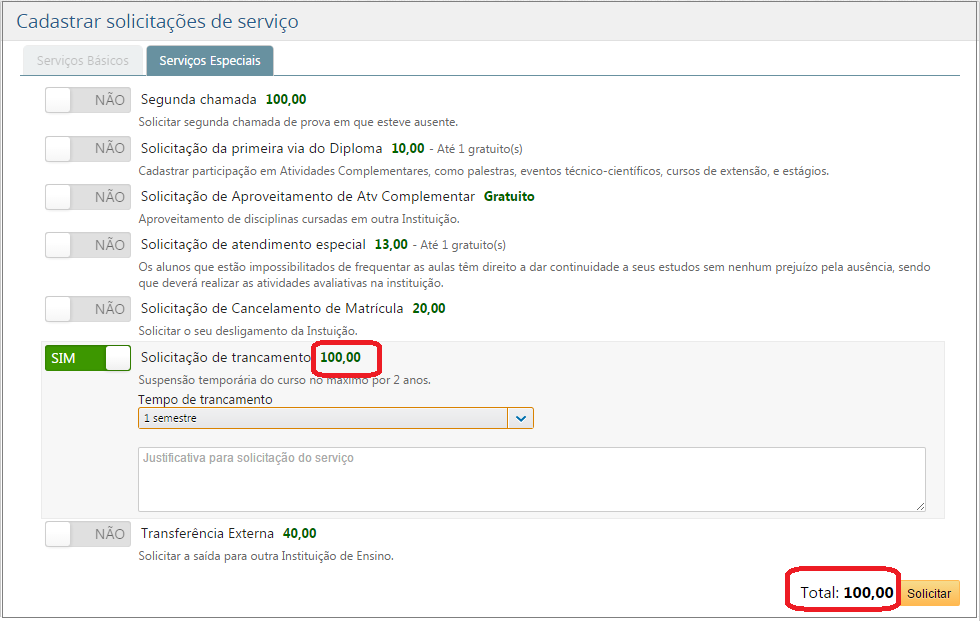
Task: Enable Solicitação de atendimento especial
Action: [x=87, y=244]
